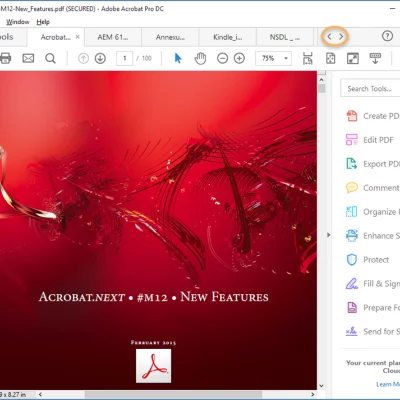Image resolution: width=400 pixels, height=400 pixels.
Task: Open the Fill & Sign tool
Action: [373, 284]
